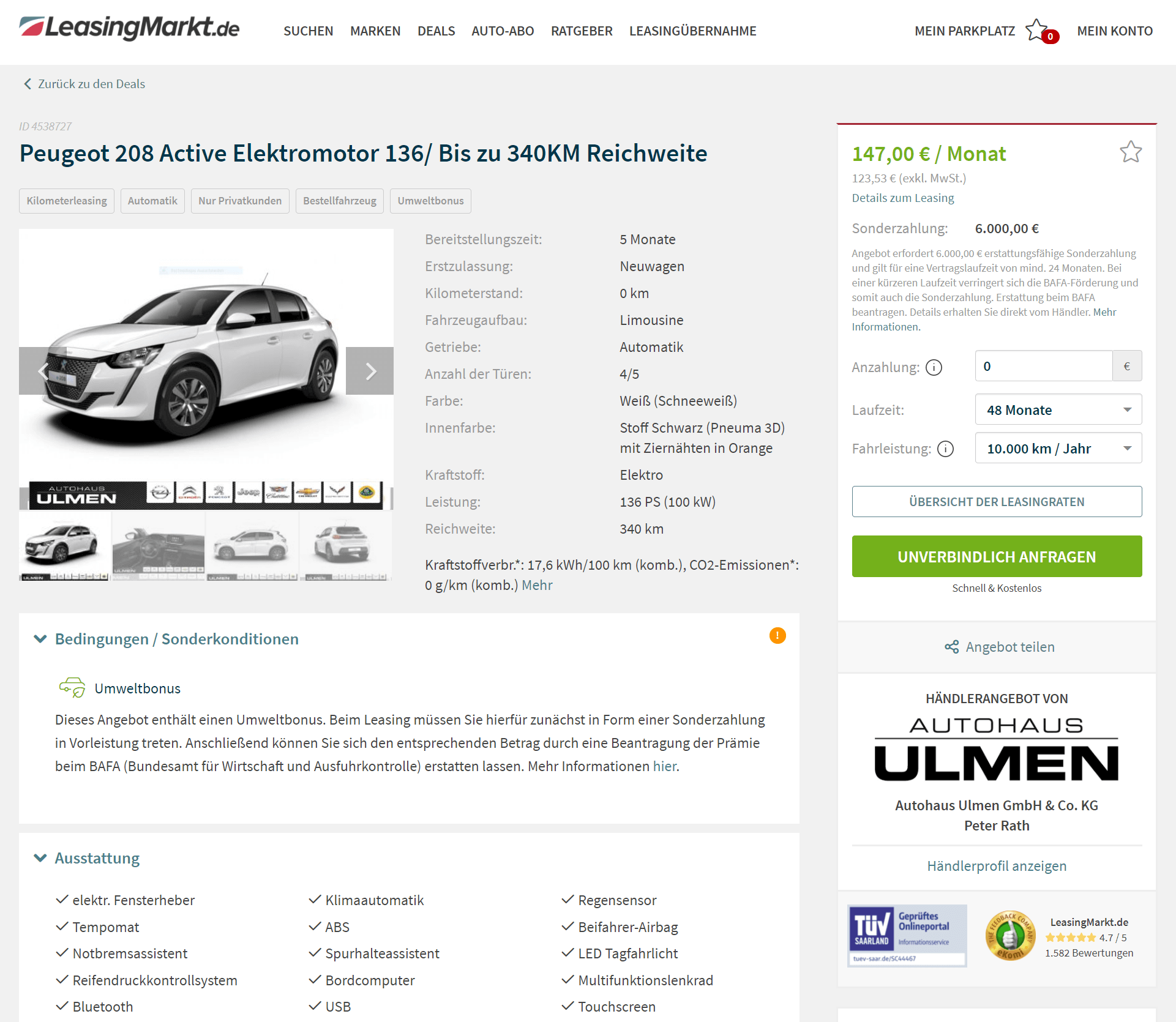Click the Anzahlung amount input field
The width and height of the screenshot is (1176, 1022).
tap(1043, 366)
